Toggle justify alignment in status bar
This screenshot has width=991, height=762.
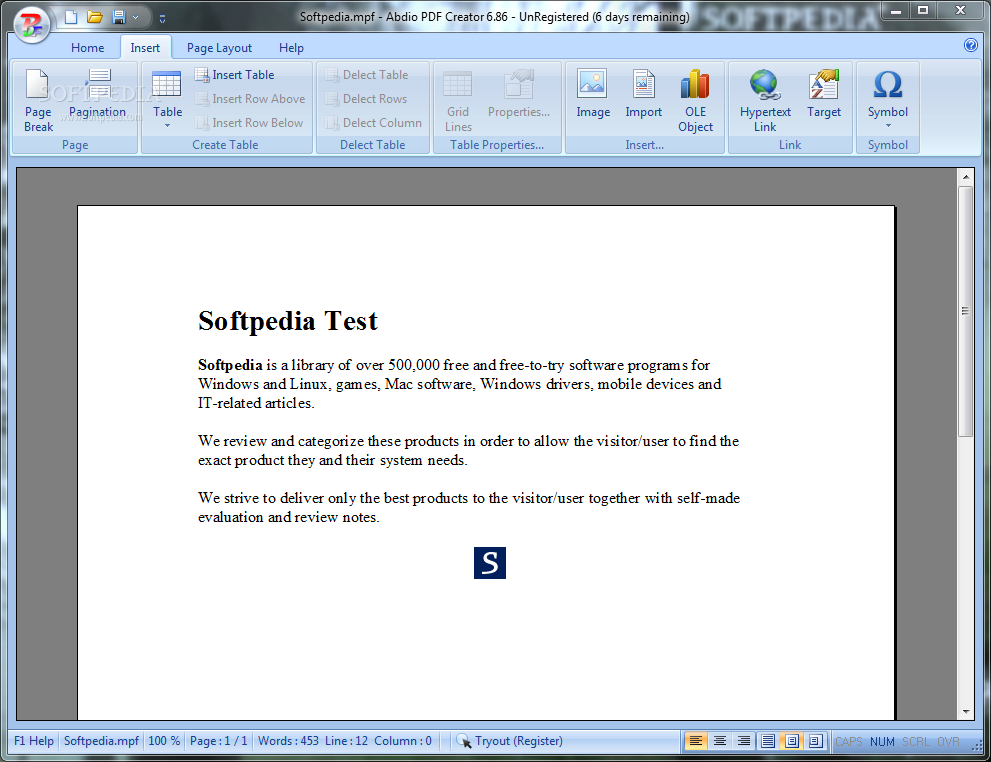[x=768, y=741]
